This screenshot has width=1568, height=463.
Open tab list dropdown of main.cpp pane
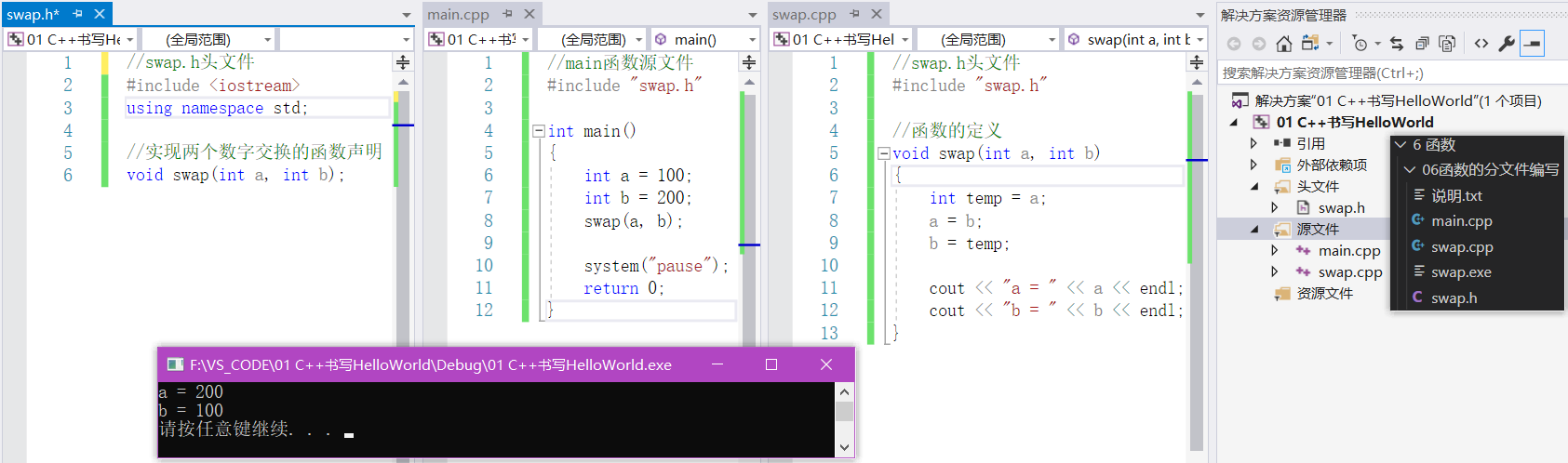(753, 15)
